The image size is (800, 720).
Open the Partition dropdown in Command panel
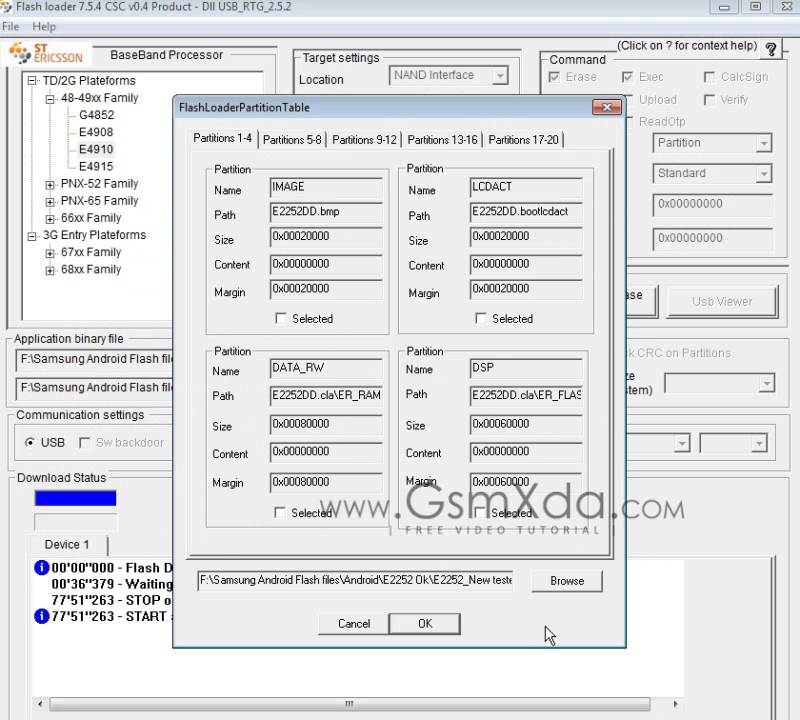pos(763,143)
